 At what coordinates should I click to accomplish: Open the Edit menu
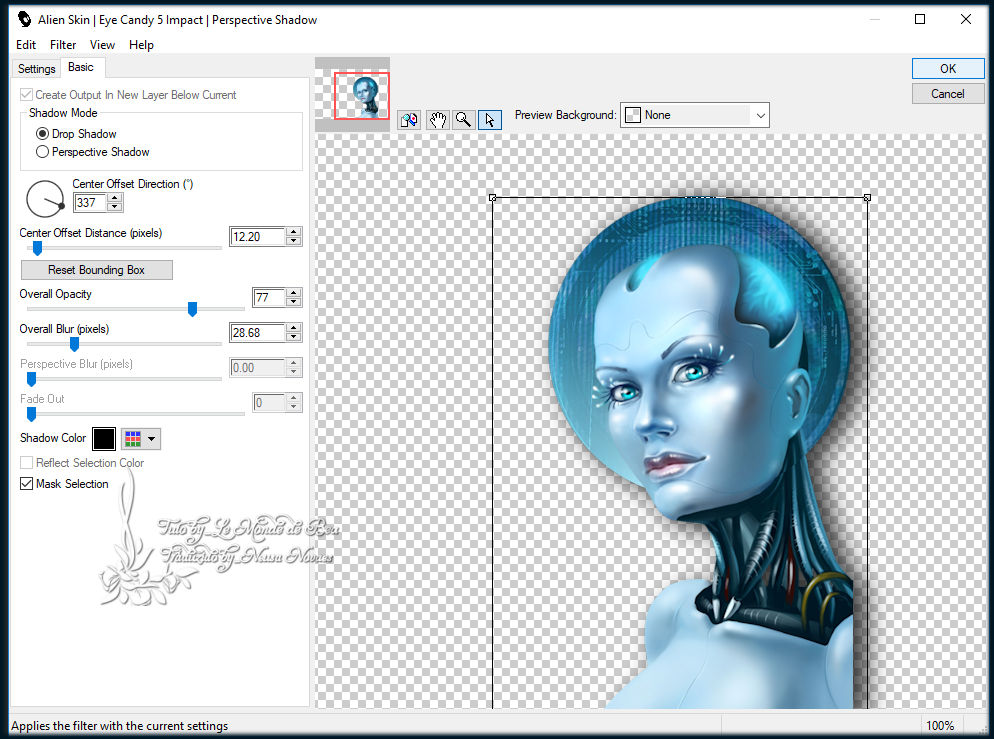26,45
